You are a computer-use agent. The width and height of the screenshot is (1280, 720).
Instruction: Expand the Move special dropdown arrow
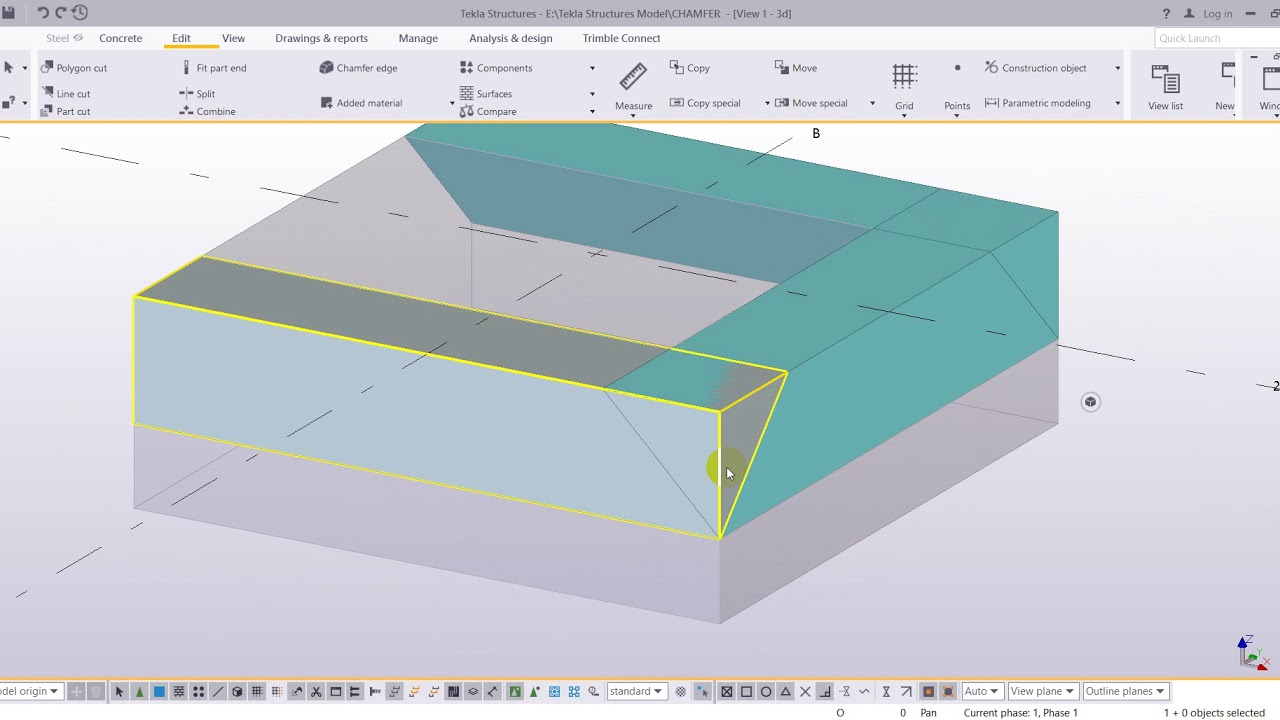click(872, 103)
